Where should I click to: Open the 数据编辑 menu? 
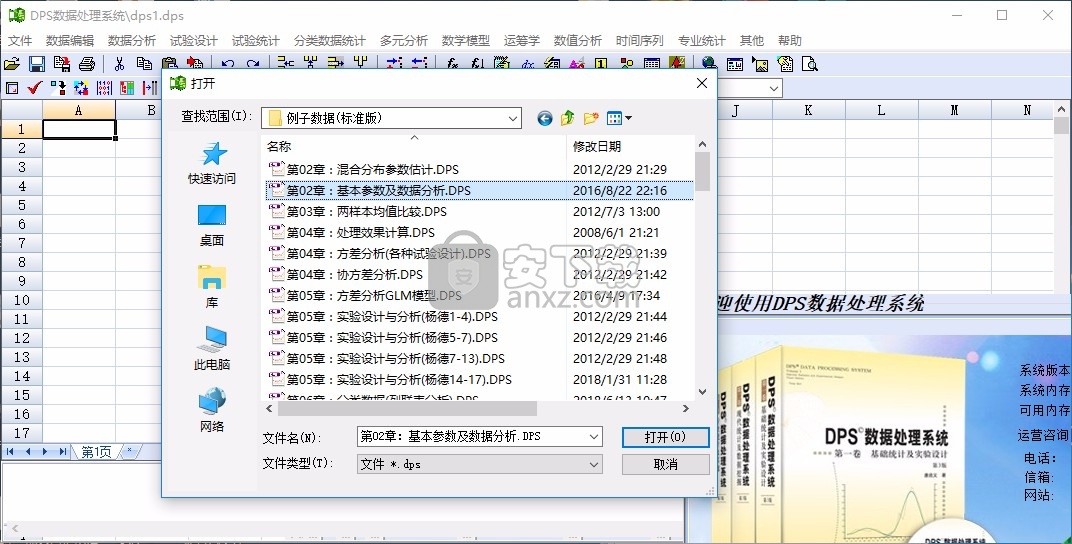point(70,40)
